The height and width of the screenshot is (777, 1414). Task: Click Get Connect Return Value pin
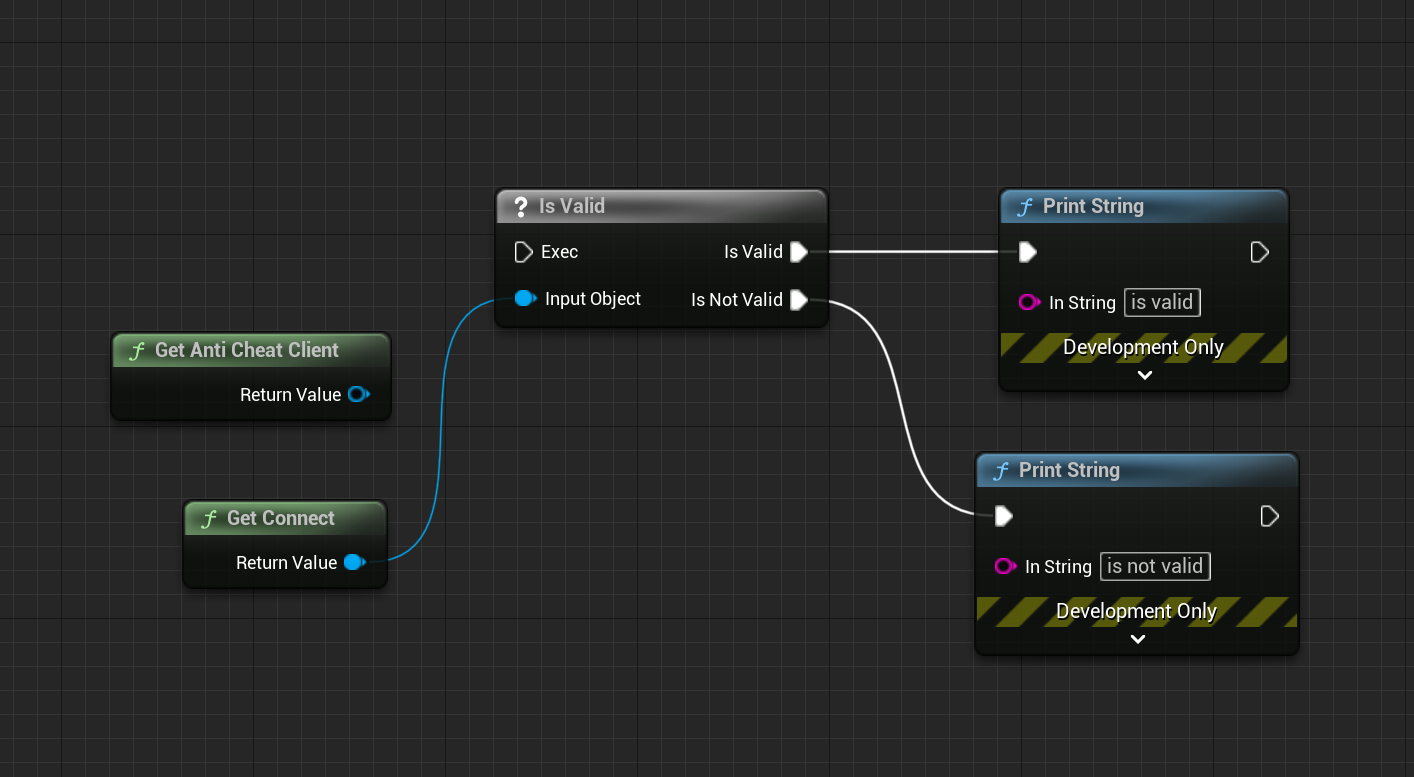pyautogui.click(x=353, y=563)
